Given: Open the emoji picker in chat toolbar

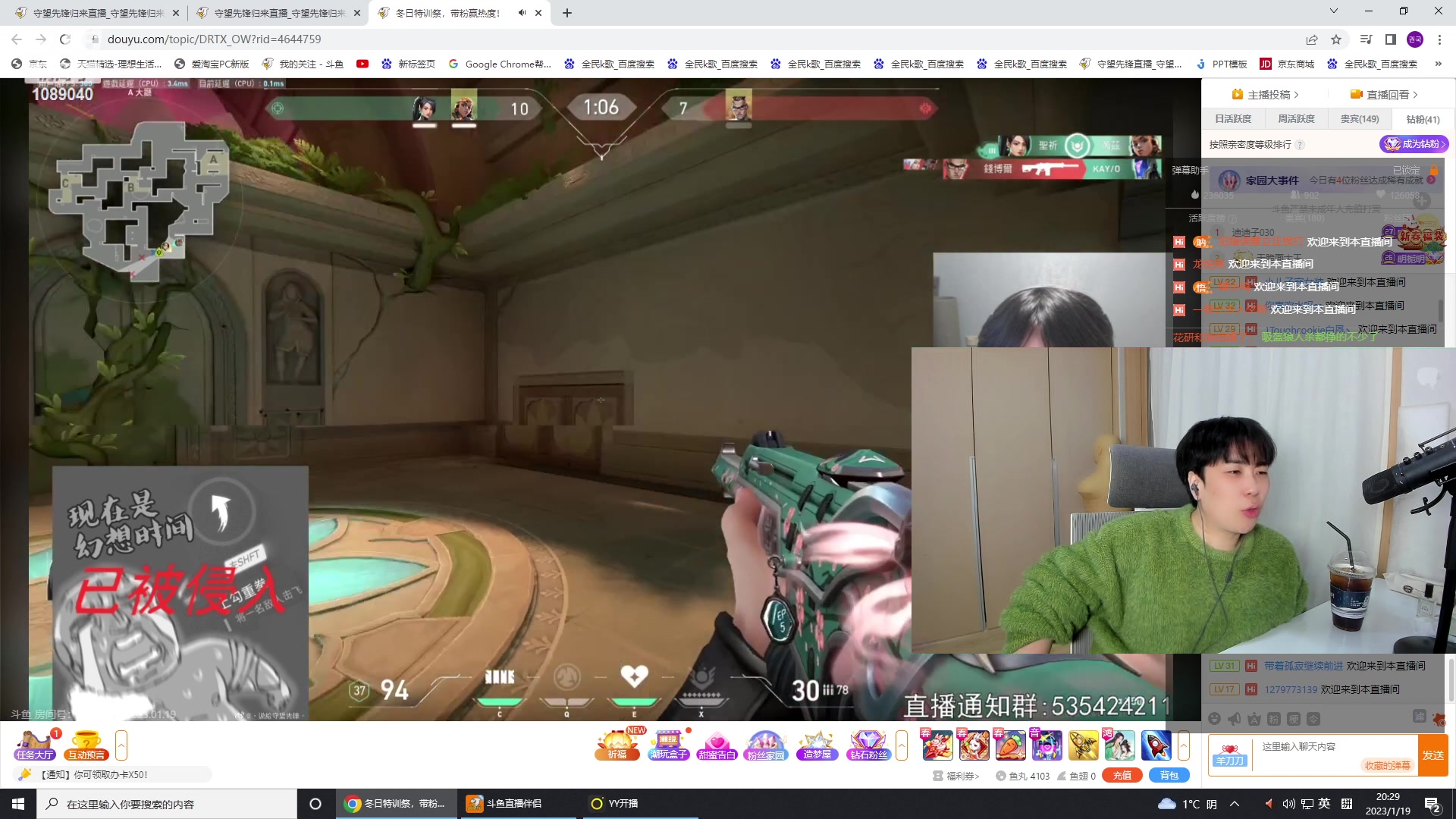Looking at the screenshot, I should point(1215,719).
